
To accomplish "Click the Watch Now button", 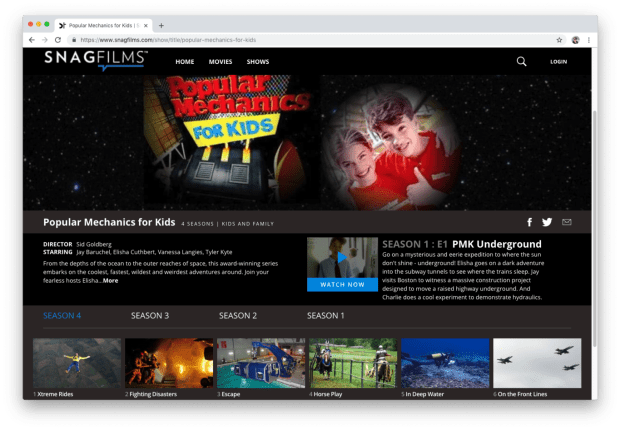I will 342,285.
